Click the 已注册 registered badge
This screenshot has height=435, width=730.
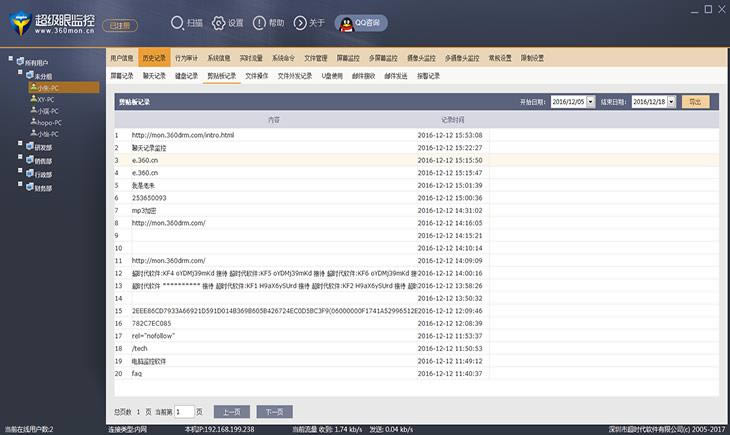[x=118, y=22]
